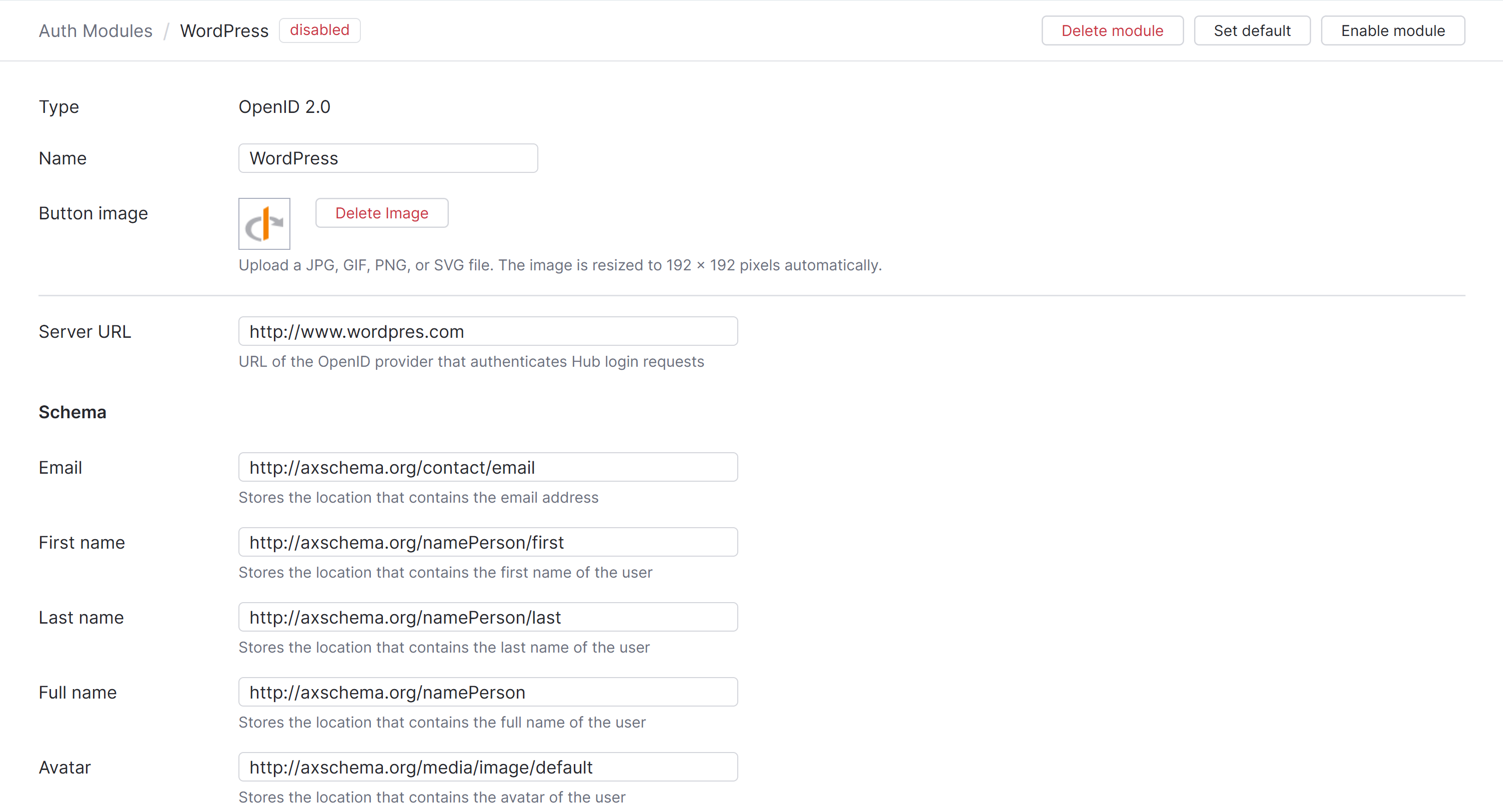The height and width of the screenshot is (812, 1503).
Task: Focus the Name field containing WordPress
Action: 387,157
